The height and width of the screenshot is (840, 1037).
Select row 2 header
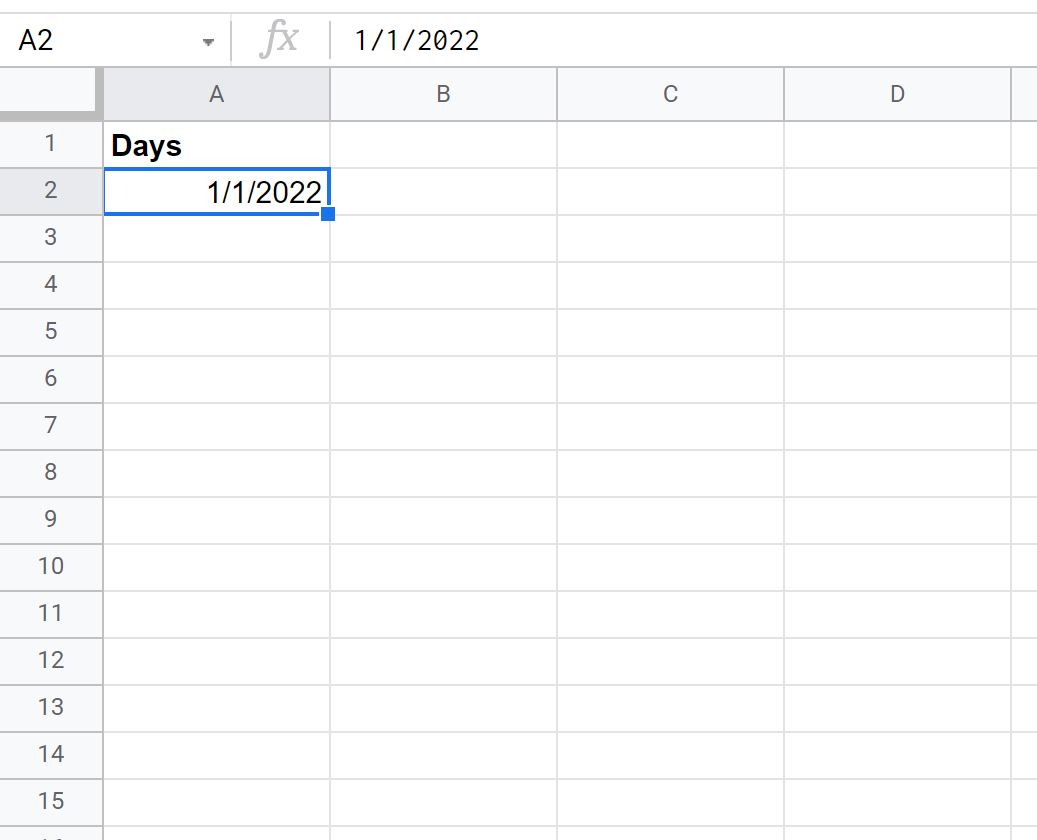click(x=51, y=191)
